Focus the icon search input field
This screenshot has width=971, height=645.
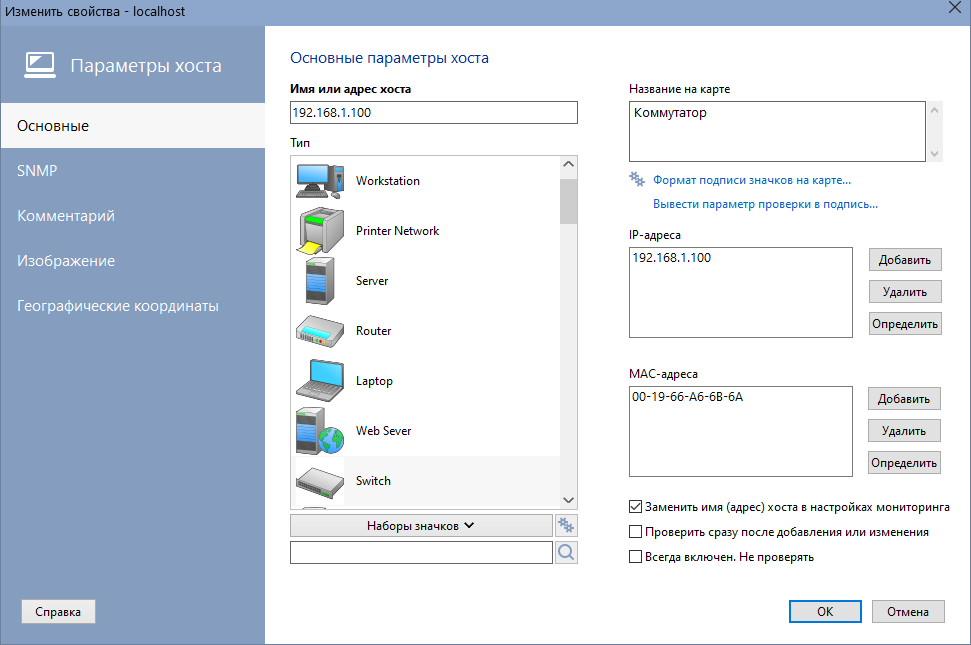421,552
